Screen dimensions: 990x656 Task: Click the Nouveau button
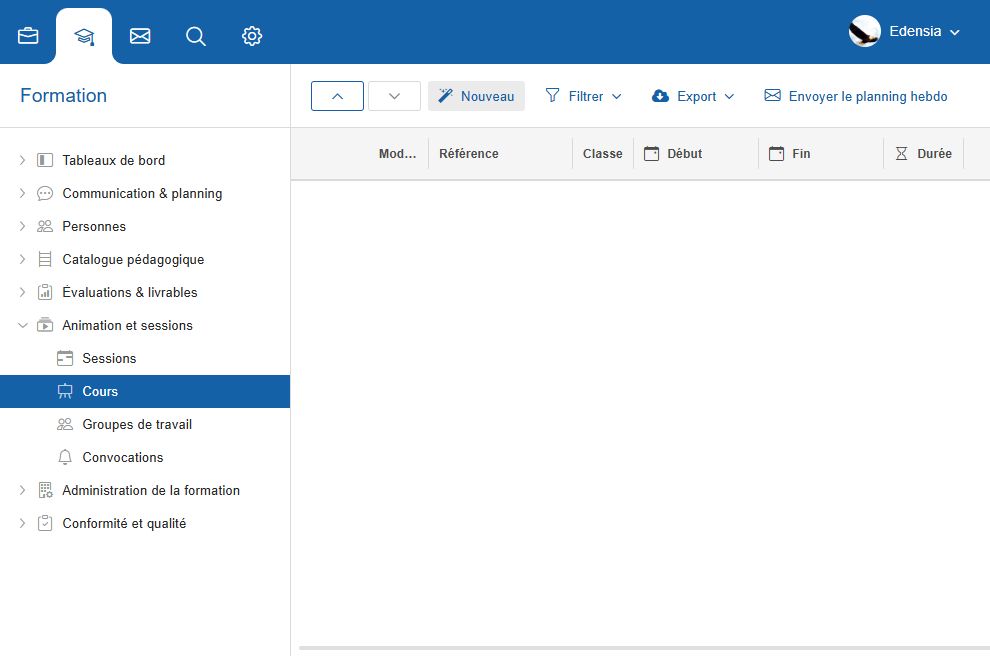(x=476, y=96)
